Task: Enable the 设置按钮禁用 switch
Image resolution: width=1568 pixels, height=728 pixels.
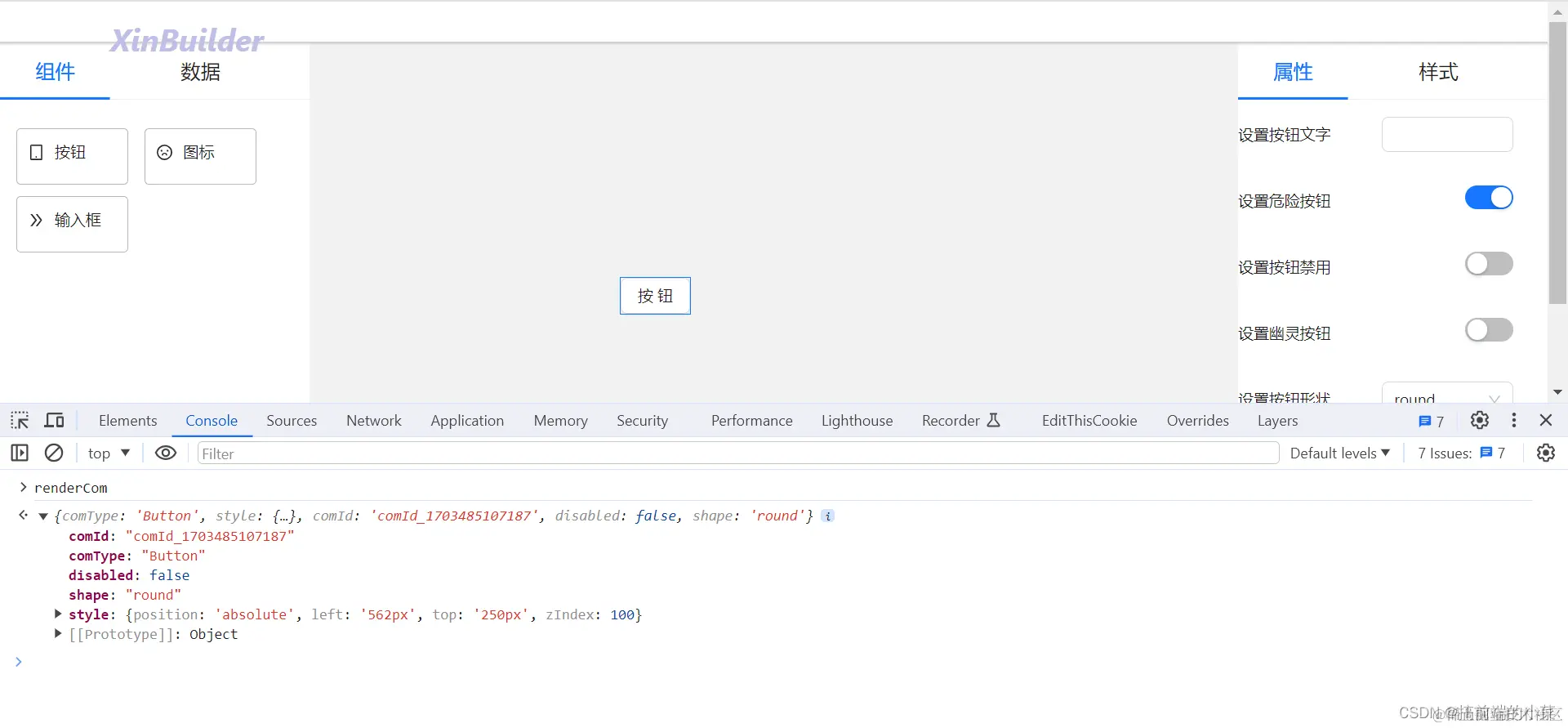Action: click(1489, 264)
